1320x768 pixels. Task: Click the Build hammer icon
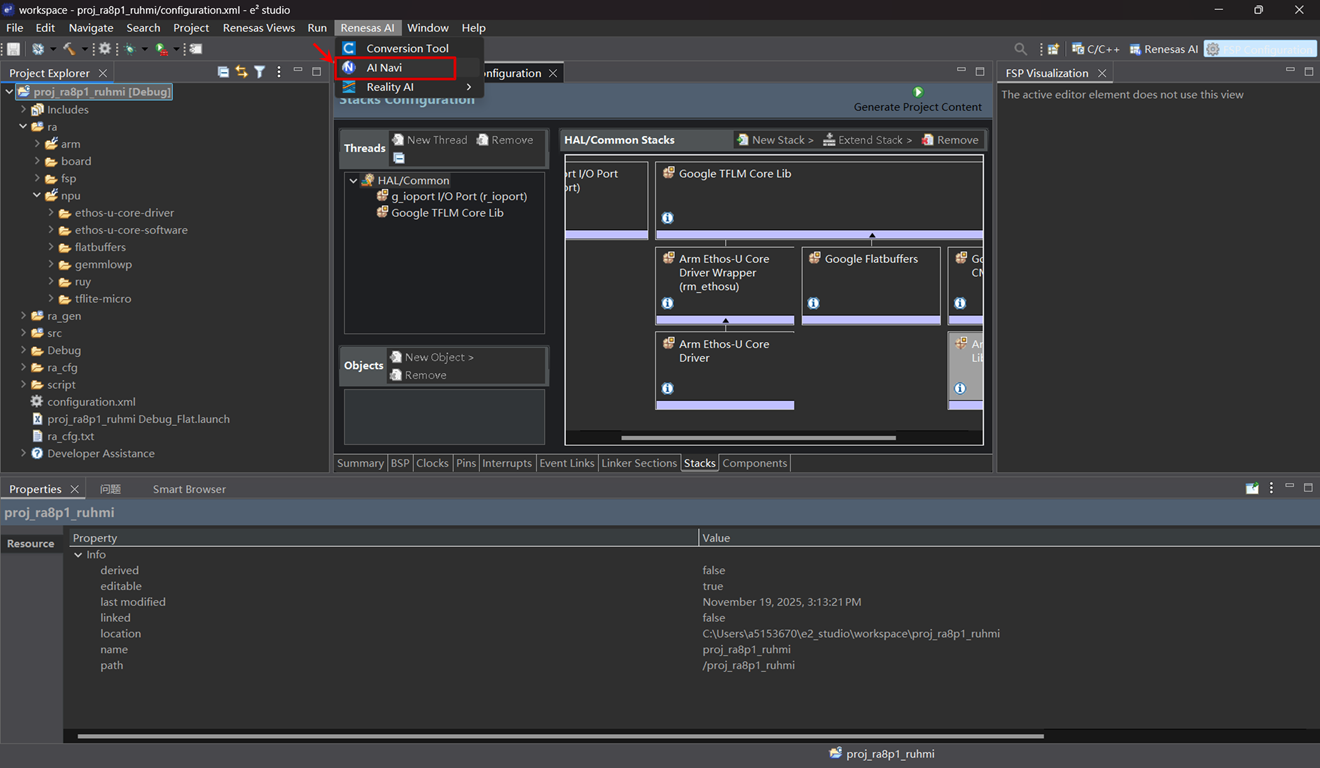(69, 49)
